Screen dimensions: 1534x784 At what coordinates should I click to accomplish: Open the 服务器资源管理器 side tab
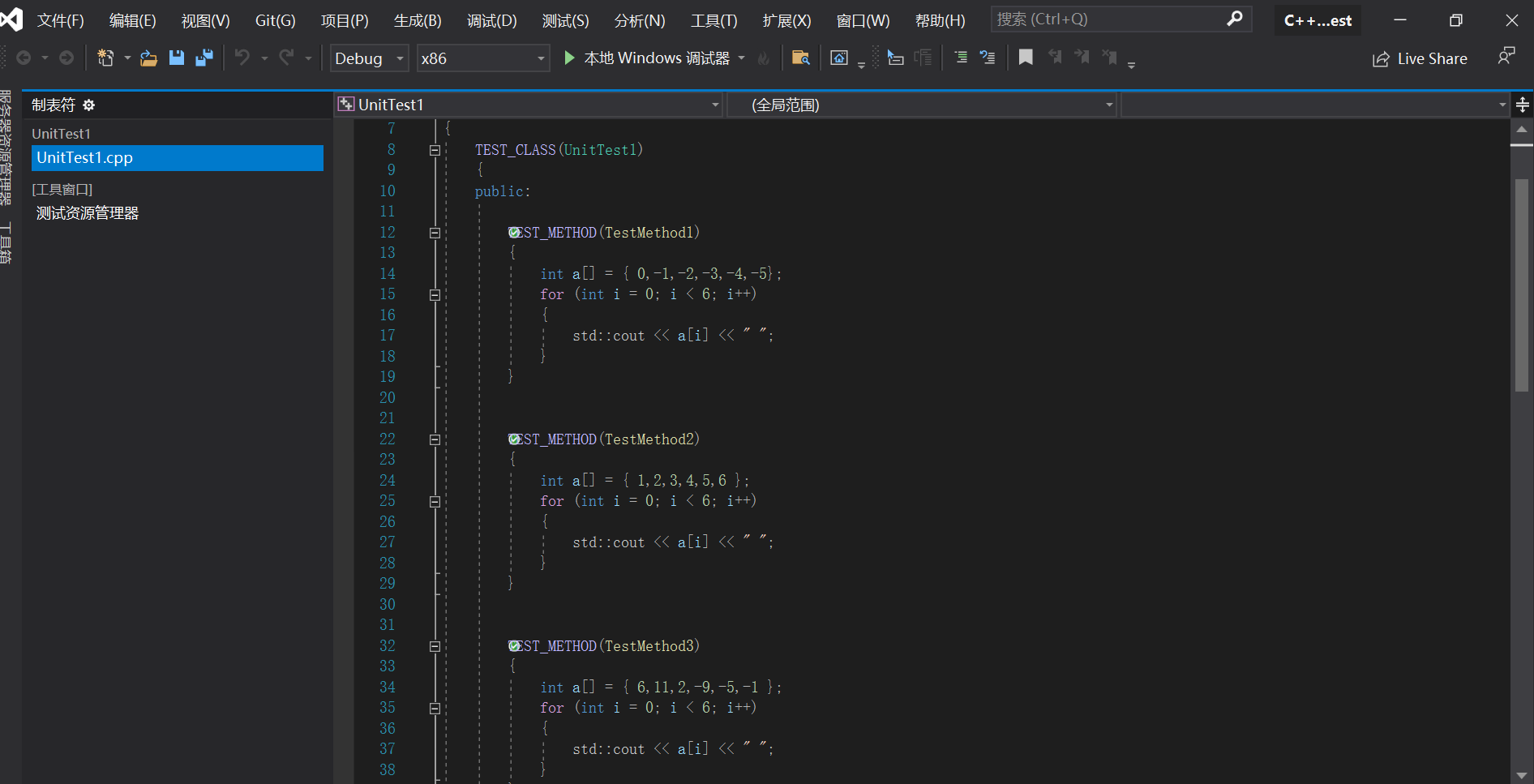(6, 147)
